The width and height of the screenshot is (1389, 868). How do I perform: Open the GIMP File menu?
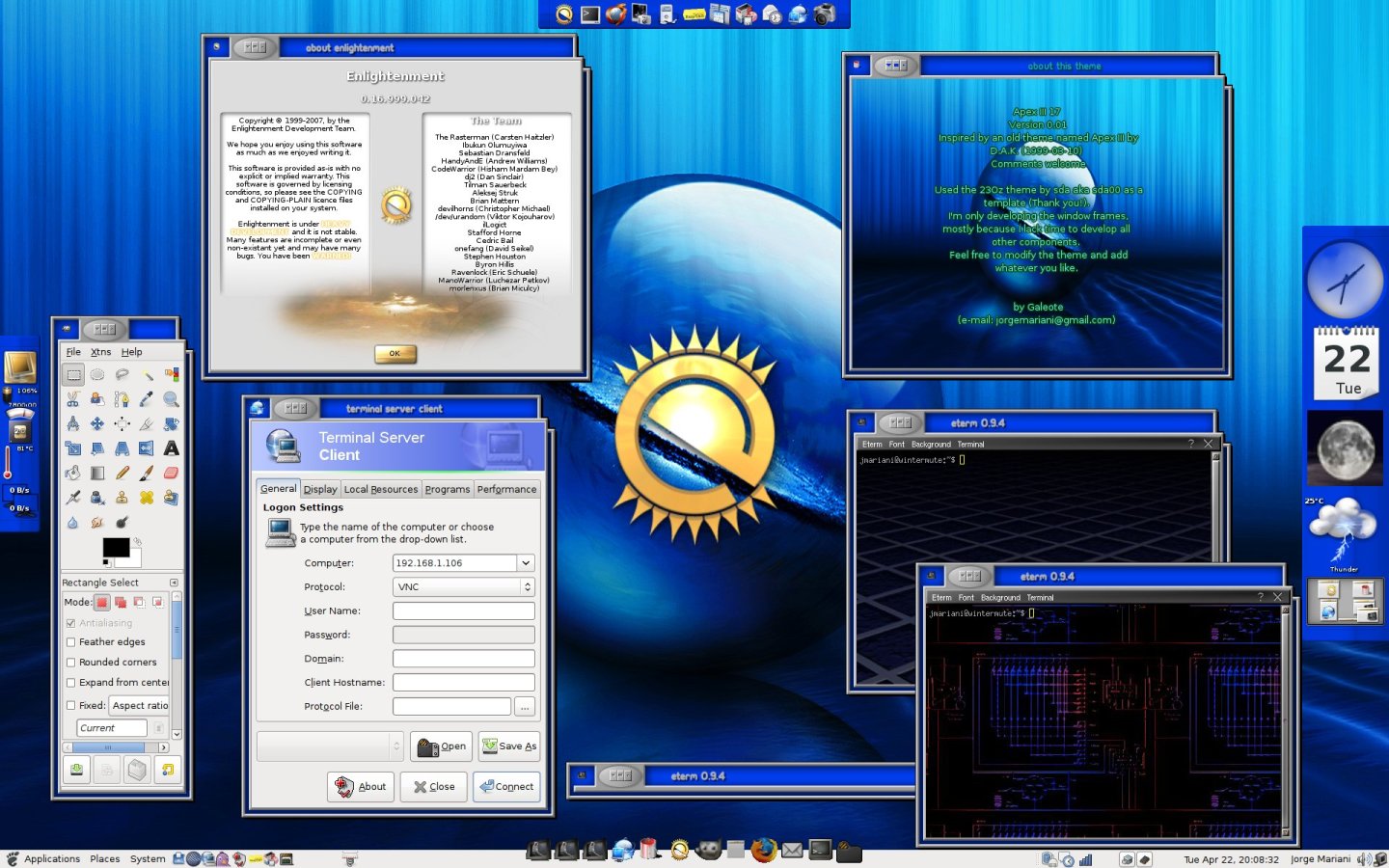(x=73, y=352)
